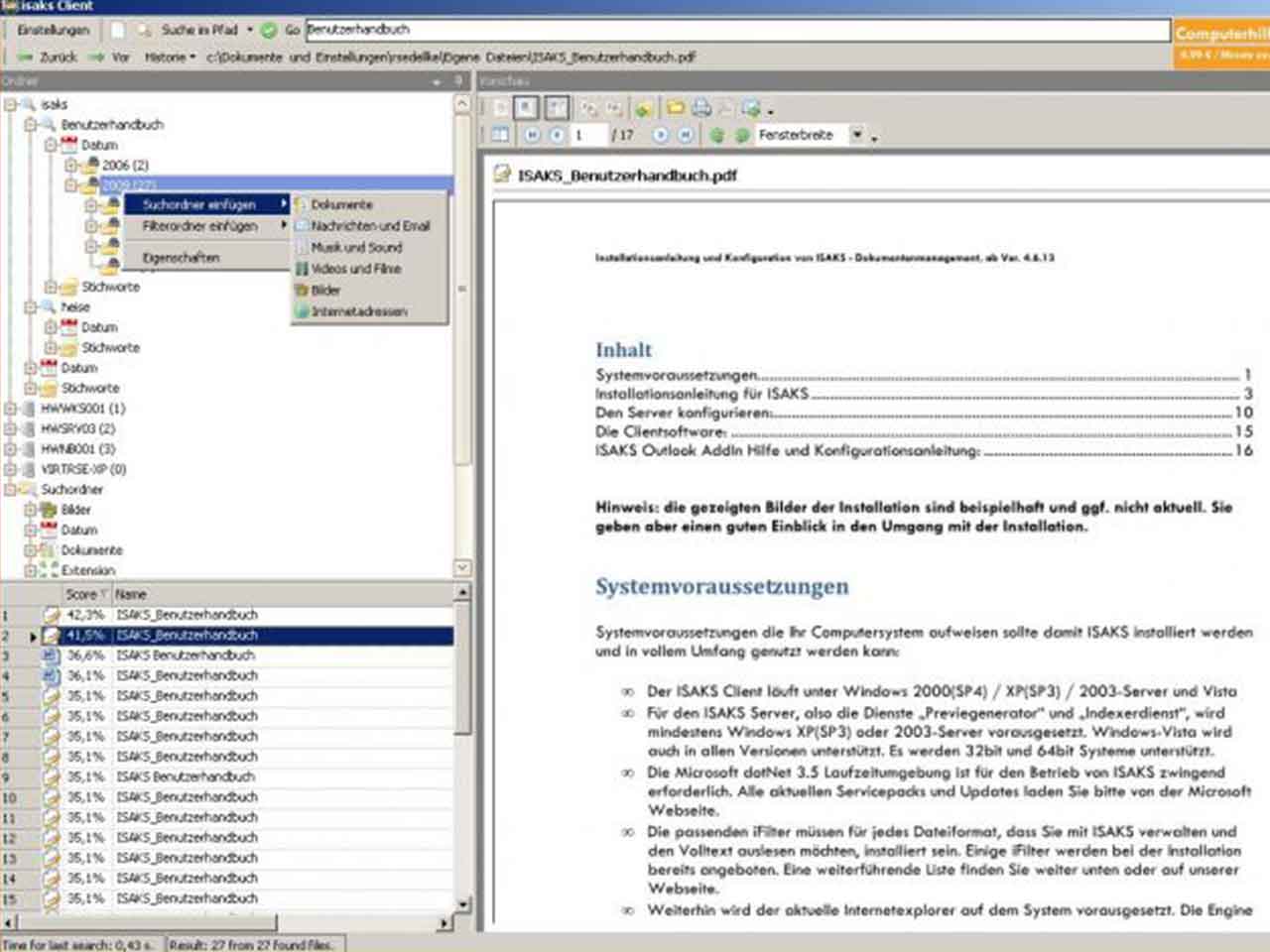Go back with the Zurück button
1270x952 pixels.
coord(48,58)
